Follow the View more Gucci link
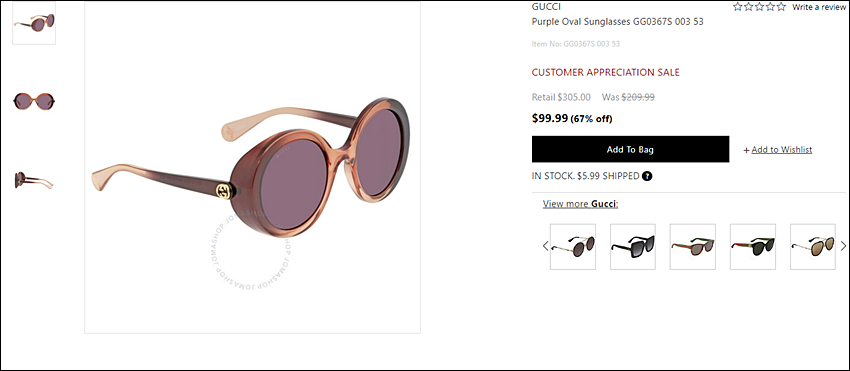Screen dimensions: 850x371 pyautogui.click(x=581, y=204)
